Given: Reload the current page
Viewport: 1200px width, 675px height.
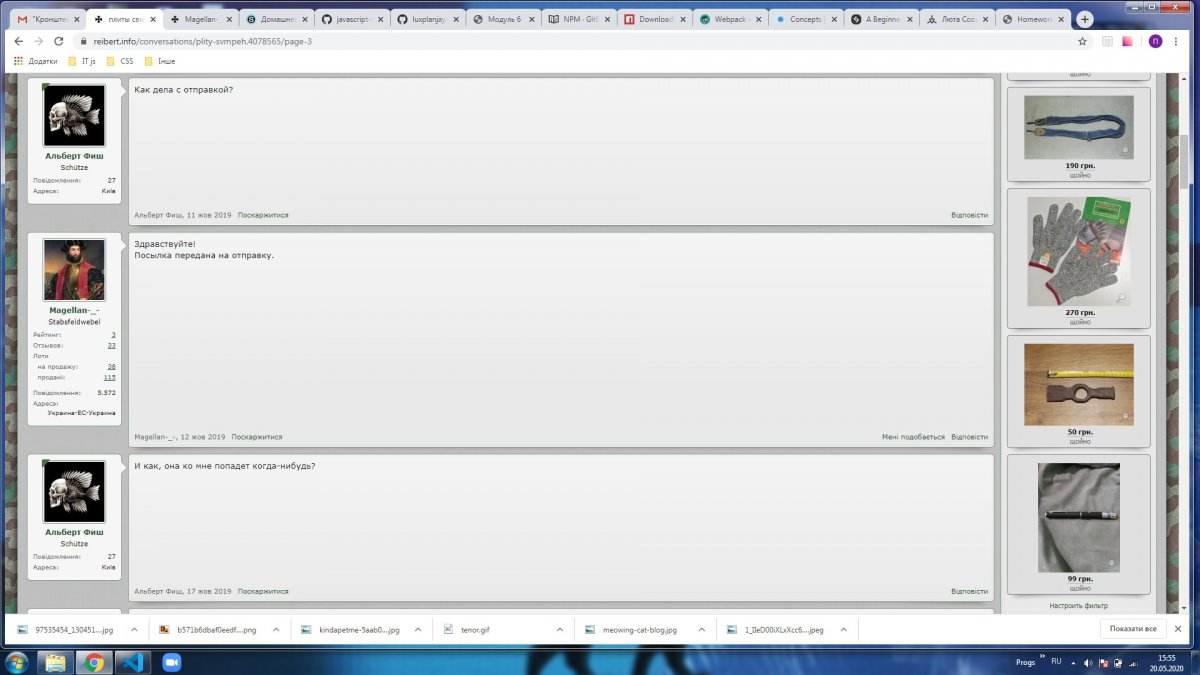Looking at the screenshot, I should (57, 41).
